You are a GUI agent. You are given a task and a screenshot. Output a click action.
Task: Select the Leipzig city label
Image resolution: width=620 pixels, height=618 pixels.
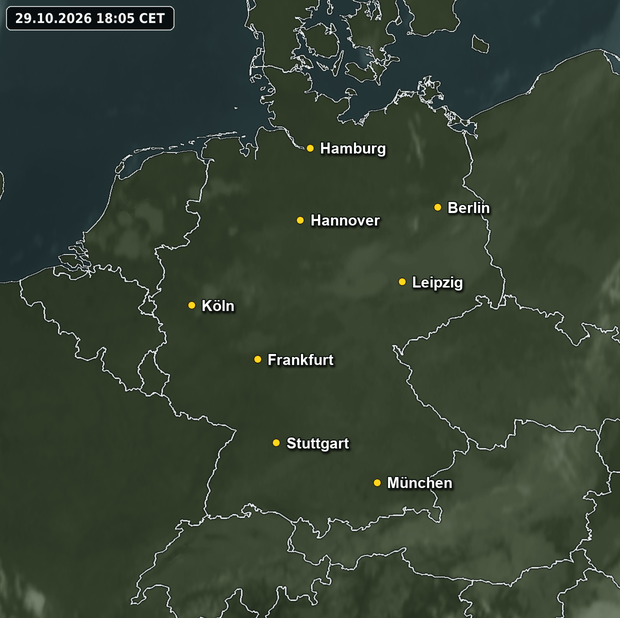click(437, 283)
